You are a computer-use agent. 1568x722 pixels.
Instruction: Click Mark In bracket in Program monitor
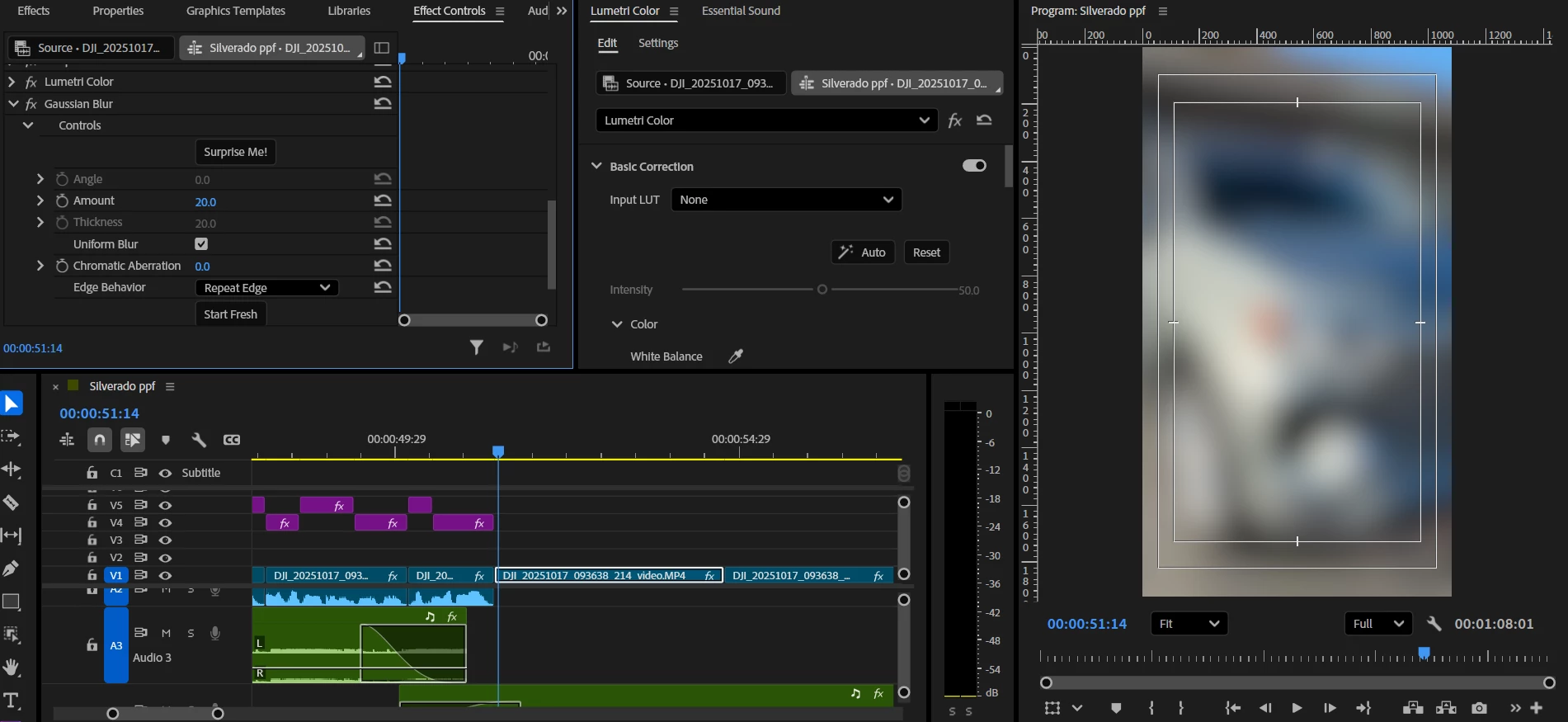click(x=1151, y=708)
